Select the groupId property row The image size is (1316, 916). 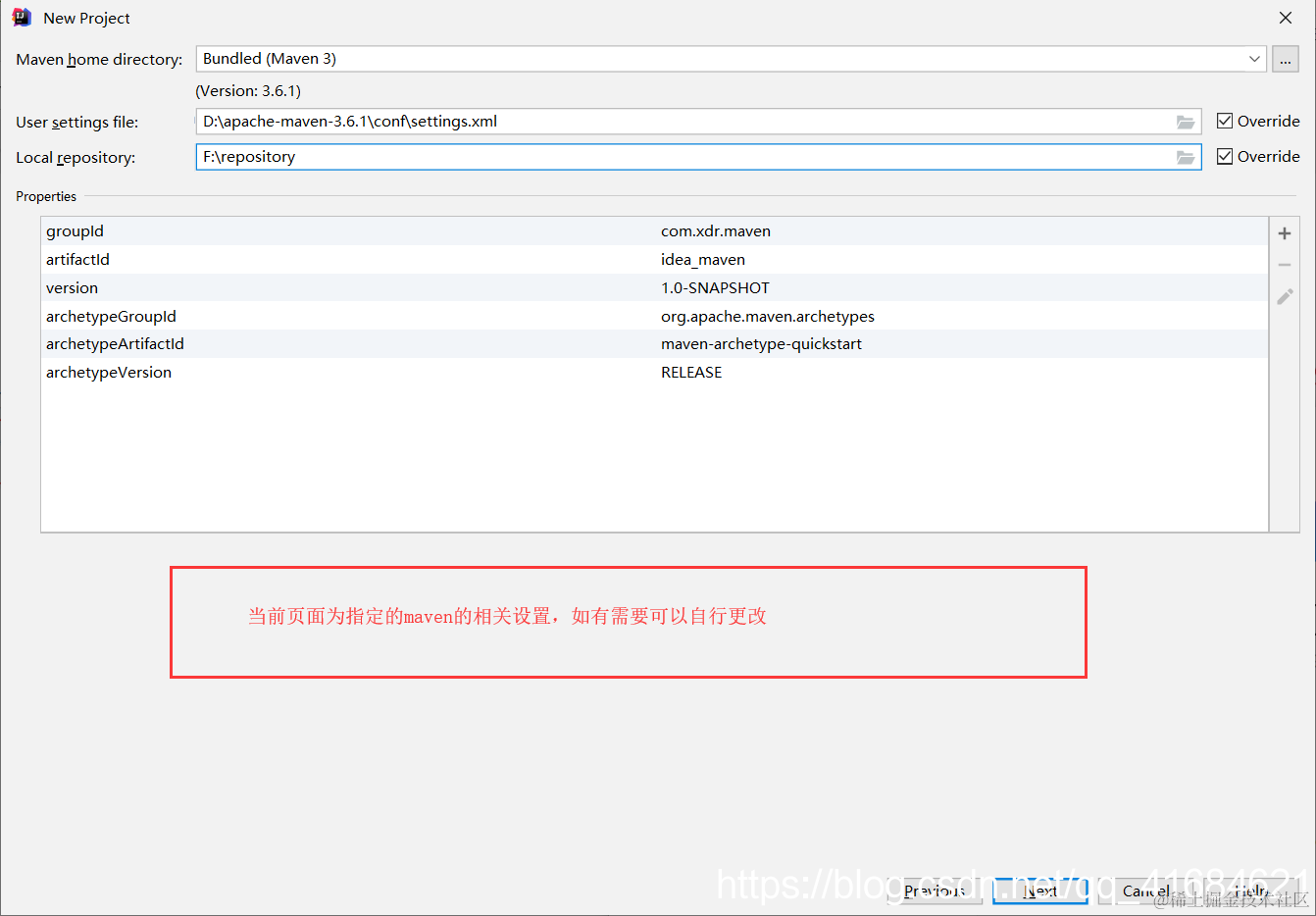[655, 231]
